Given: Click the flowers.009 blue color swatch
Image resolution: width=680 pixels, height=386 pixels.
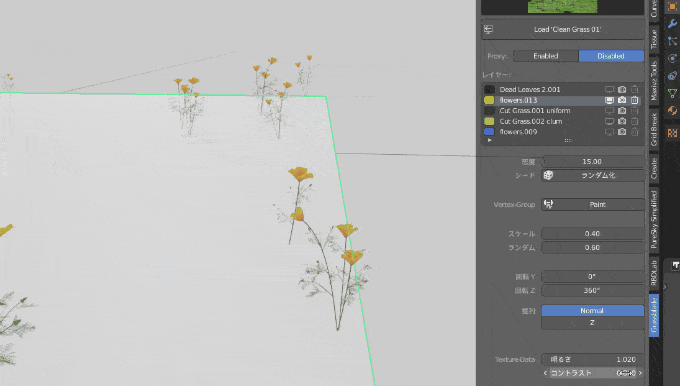Looking at the screenshot, I should (489, 131).
